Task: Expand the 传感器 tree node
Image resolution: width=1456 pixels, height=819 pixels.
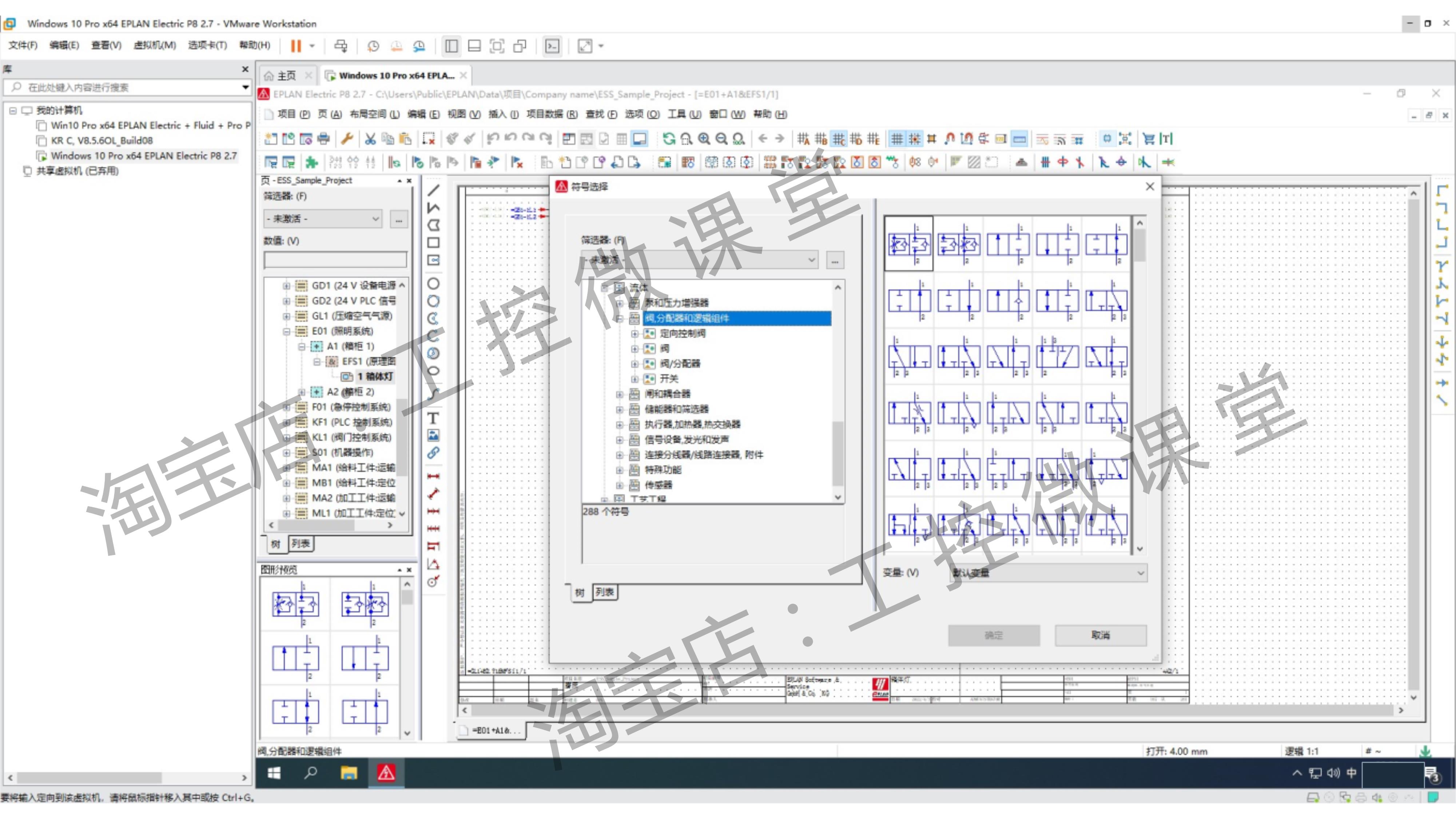Action: (620, 485)
